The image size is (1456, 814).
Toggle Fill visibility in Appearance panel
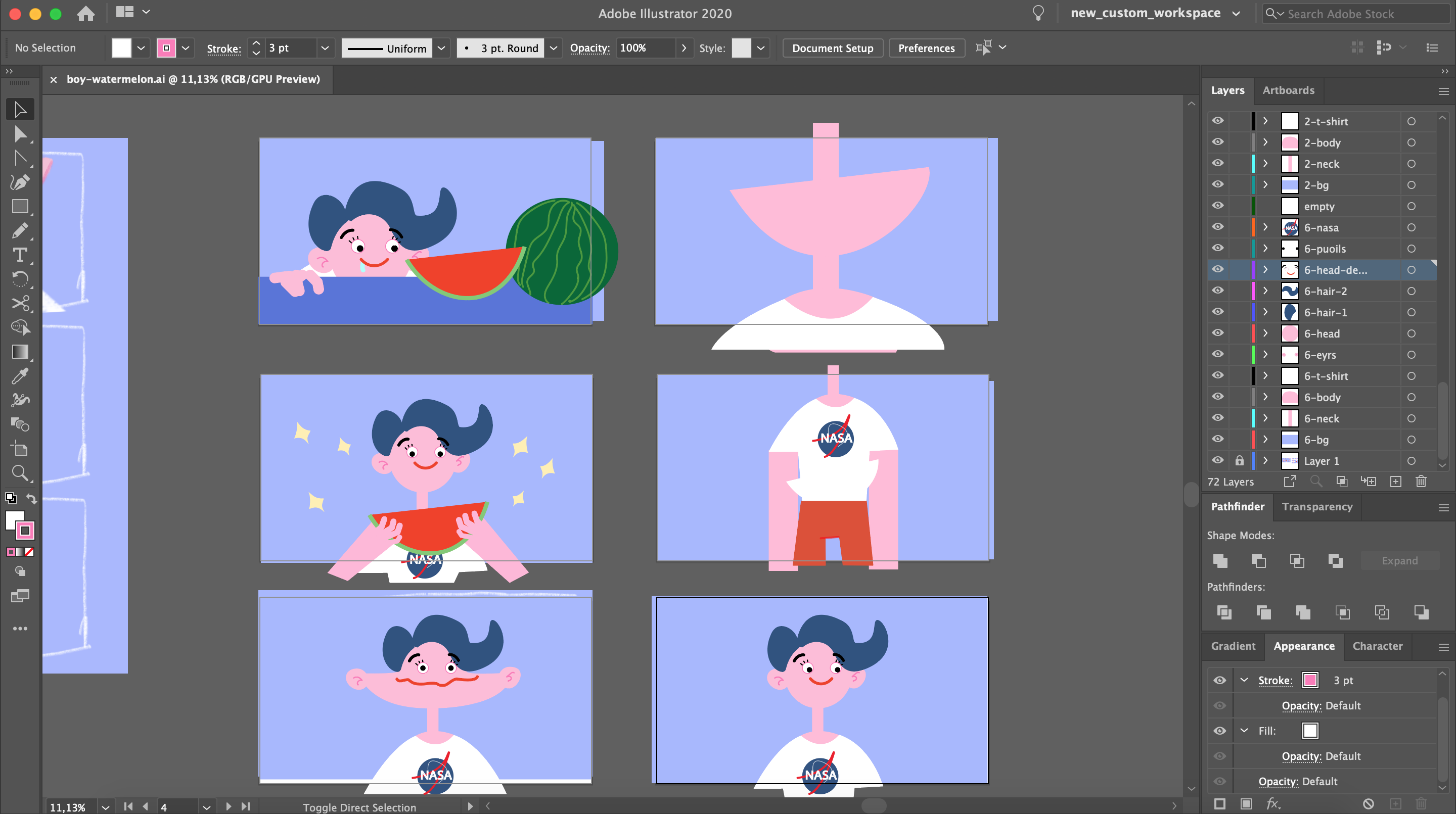point(1219,731)
